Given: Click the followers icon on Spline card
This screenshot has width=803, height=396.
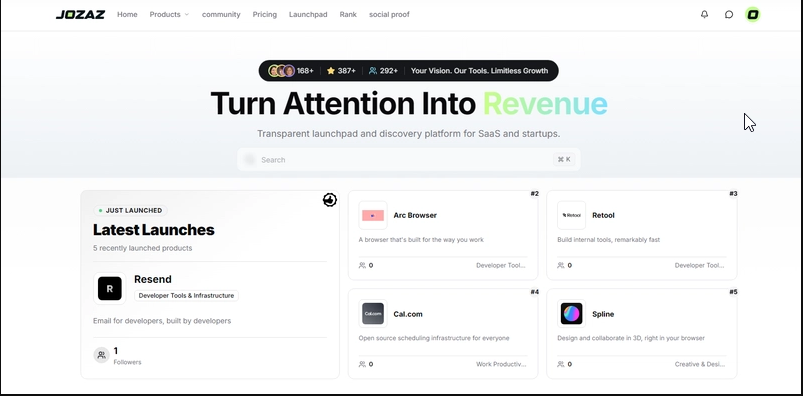Looking at the screenshot, I should tap(561, 364).
